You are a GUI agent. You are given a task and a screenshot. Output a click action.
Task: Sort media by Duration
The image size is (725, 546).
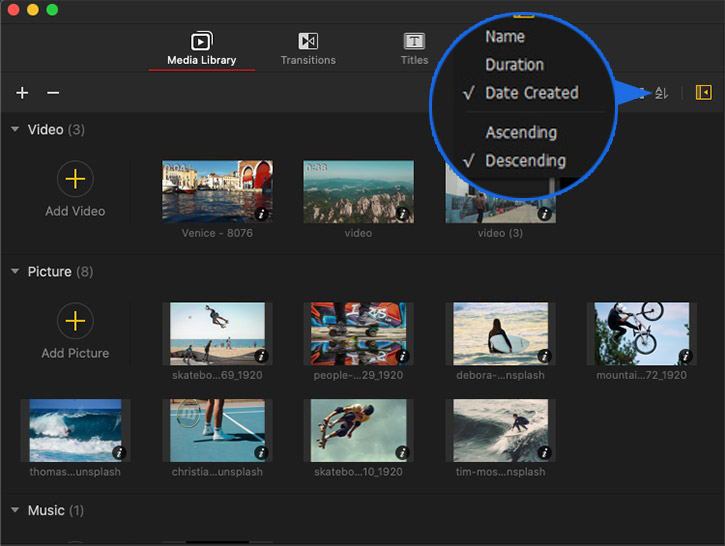(514, 65)
